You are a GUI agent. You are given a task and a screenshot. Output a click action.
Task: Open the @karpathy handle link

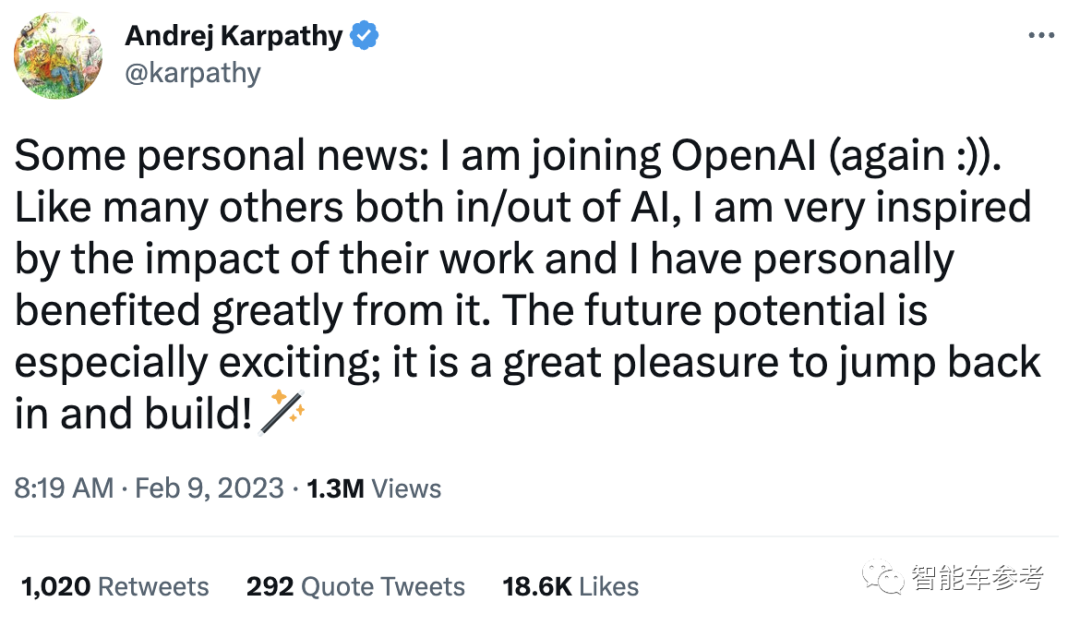tap(192, 73)
